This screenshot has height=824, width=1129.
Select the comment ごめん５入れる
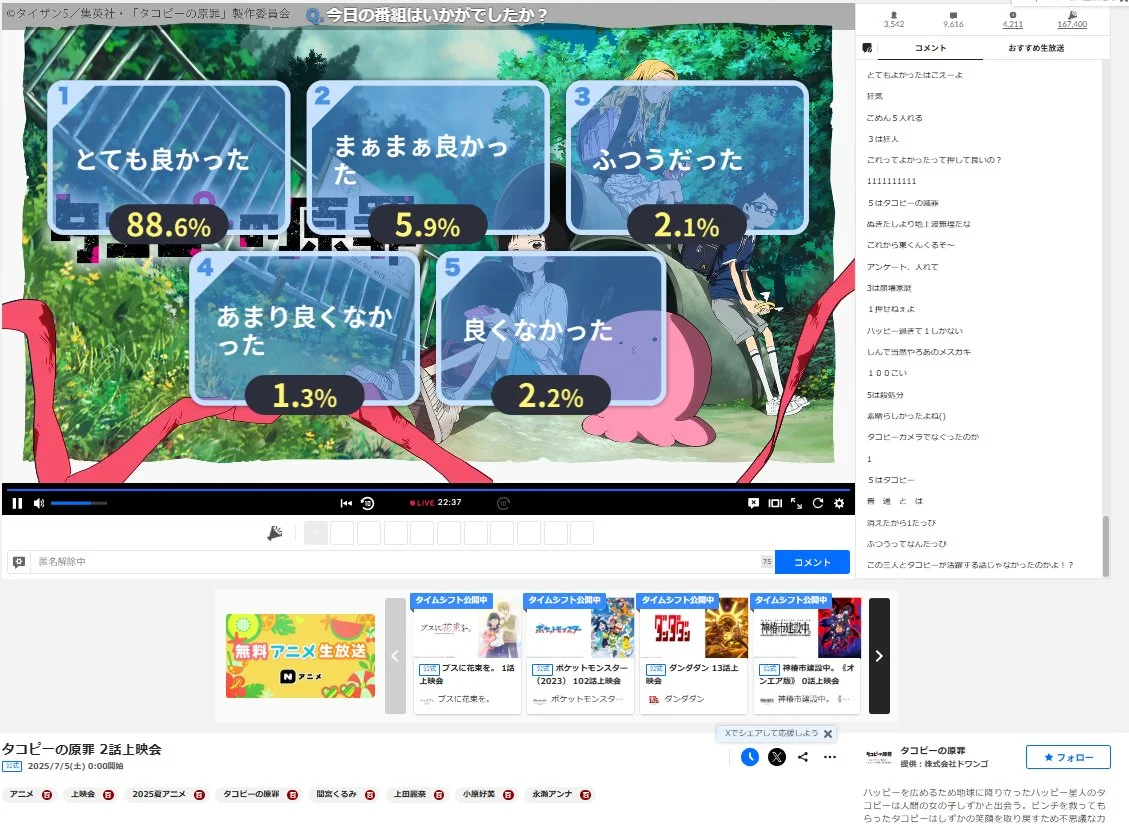(894, 117)
